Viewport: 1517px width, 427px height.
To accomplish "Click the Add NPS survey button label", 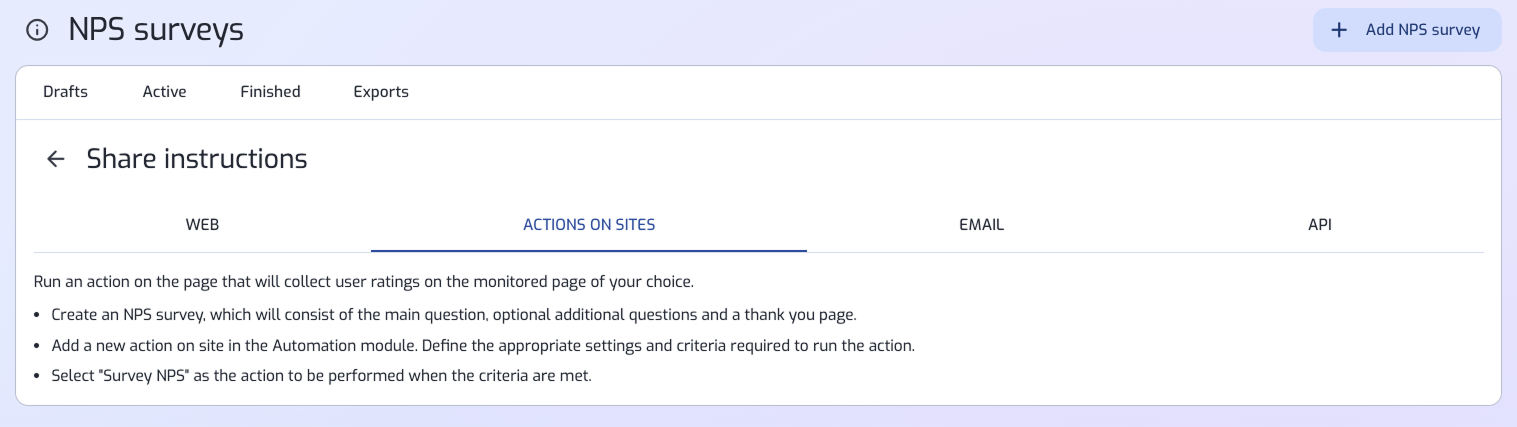I will 1423,30.
